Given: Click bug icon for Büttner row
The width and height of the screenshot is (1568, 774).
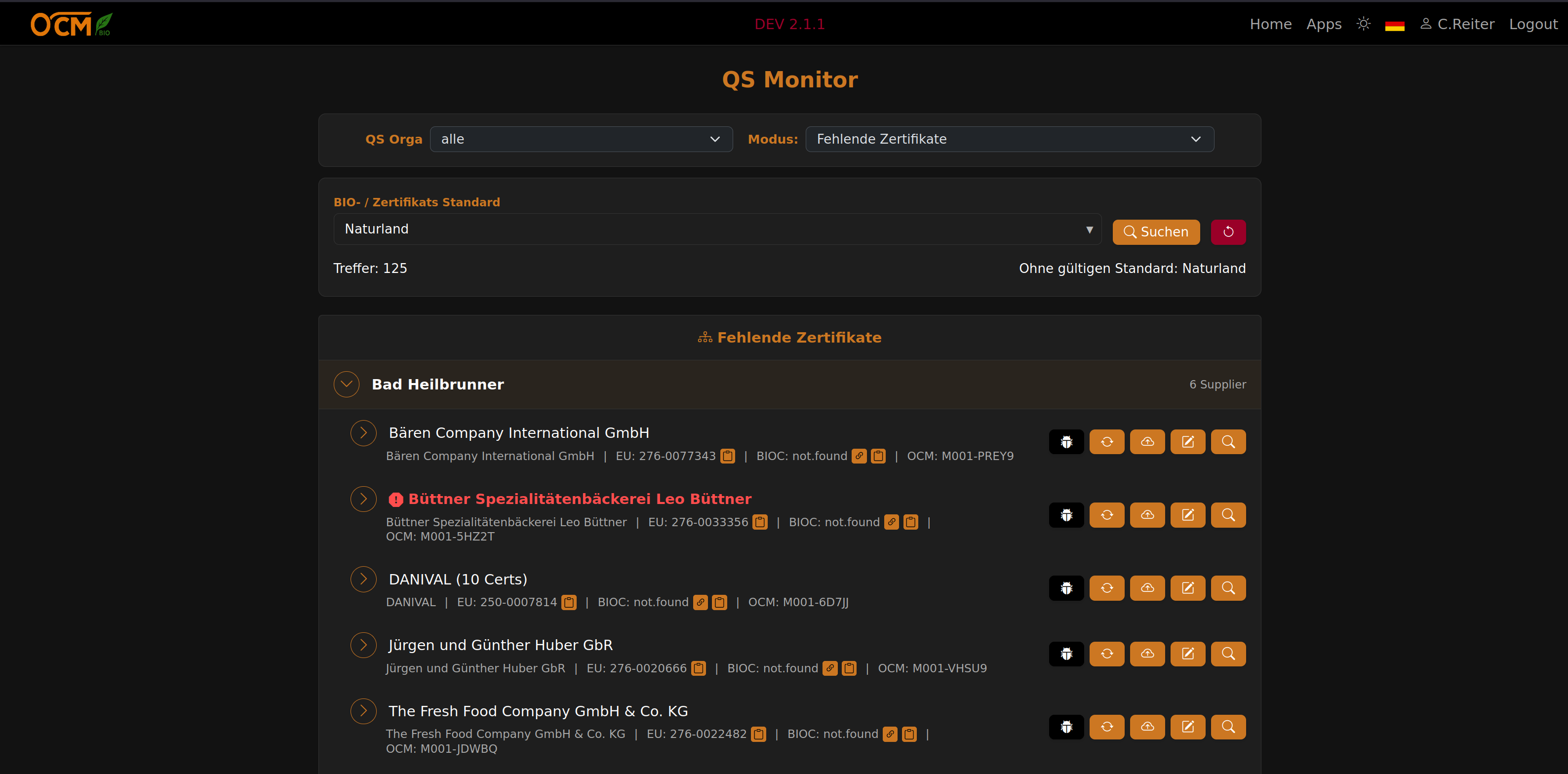Looking at the screenshot, I should coord(1066,515).
